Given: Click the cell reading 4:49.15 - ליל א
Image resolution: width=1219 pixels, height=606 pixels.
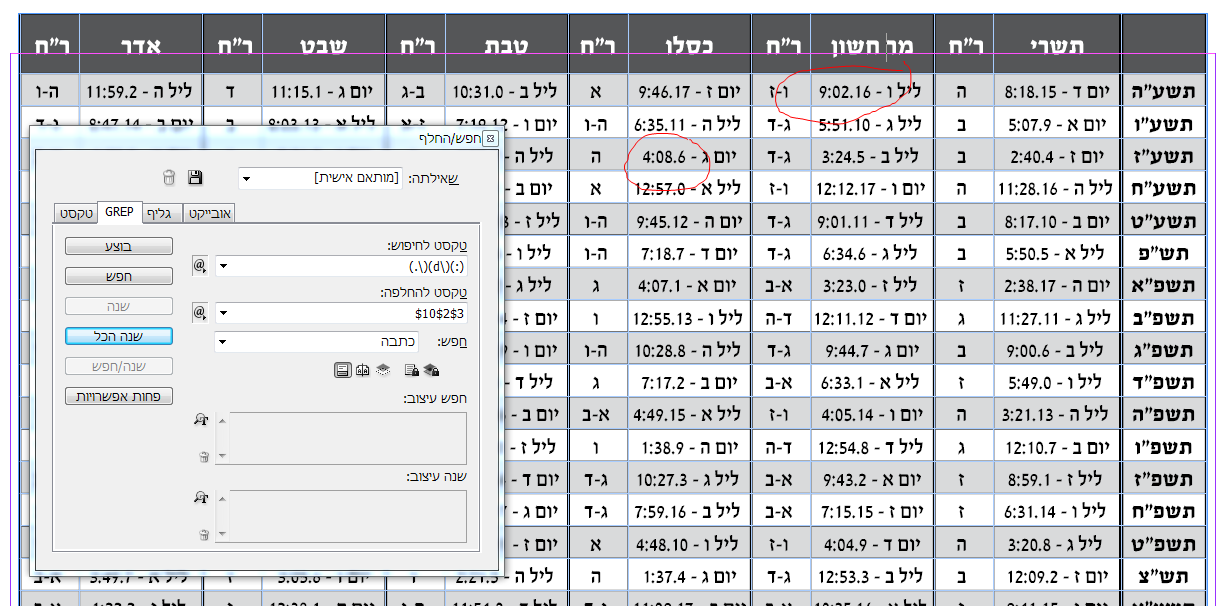Looking at the screenshot, I should click(689, 413).
